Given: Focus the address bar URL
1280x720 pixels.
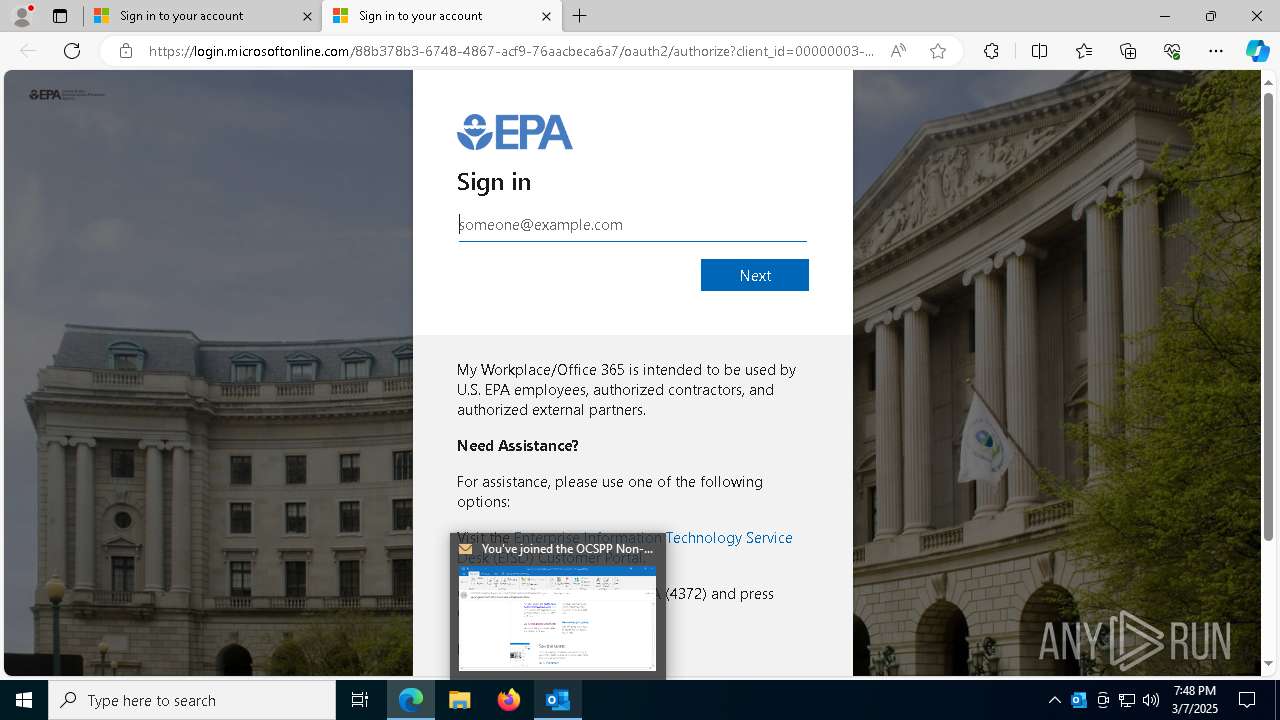Looking at the screenshot, I should [x=511, y=51].
